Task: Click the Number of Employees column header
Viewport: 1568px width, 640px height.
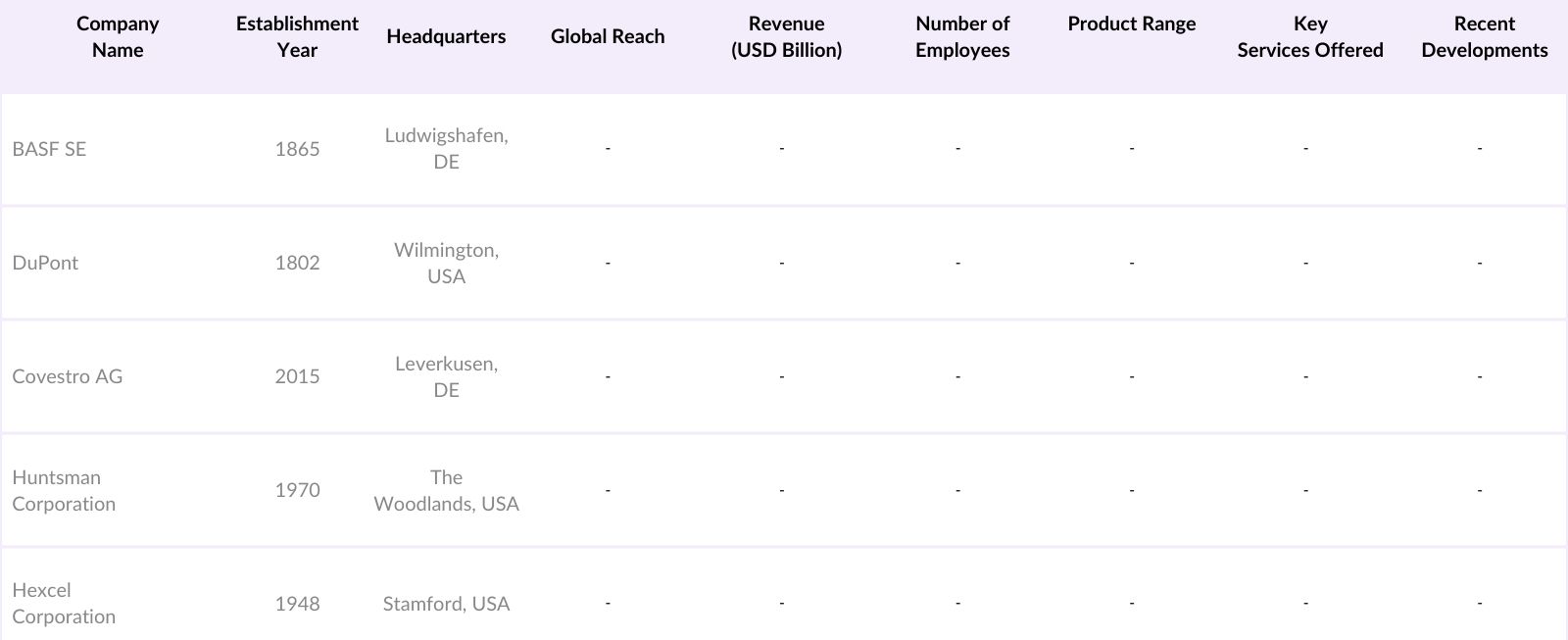Action: pos(962,36)
